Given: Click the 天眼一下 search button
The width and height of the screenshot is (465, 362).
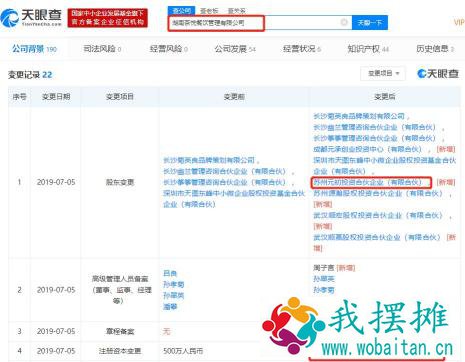Looking at the screenshot, I should 370,23.
